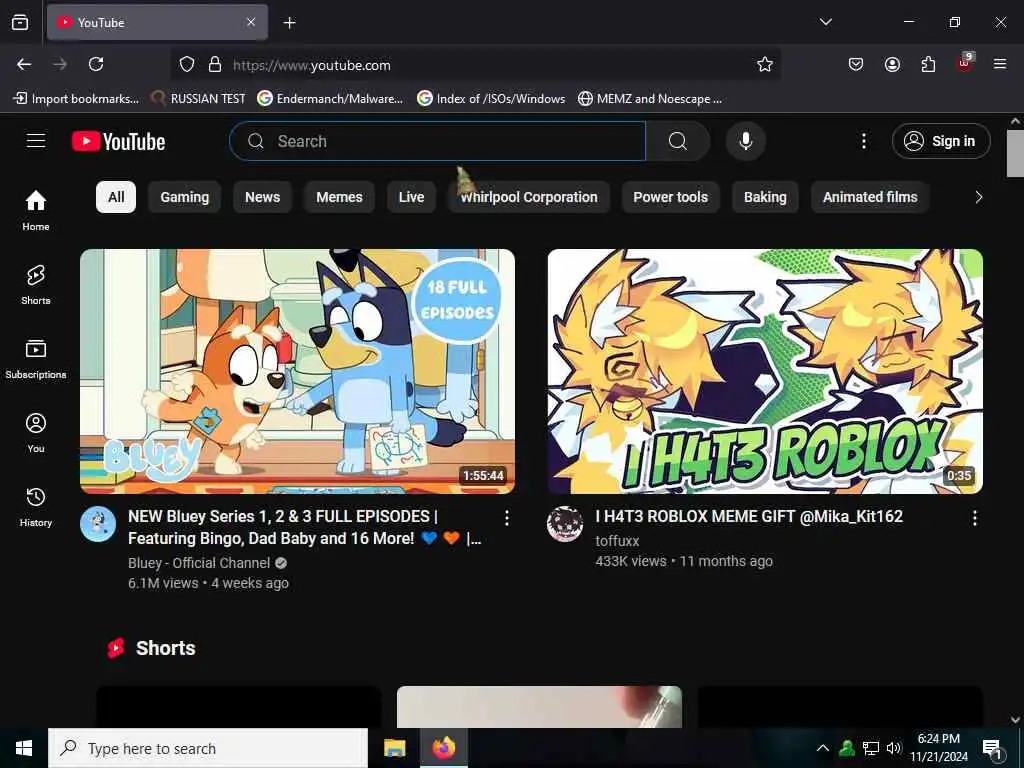The image size is (1024, 768).
Task: Play the I H4T3 ROBLOX thumbnail
Action: (x=765, y=371)
